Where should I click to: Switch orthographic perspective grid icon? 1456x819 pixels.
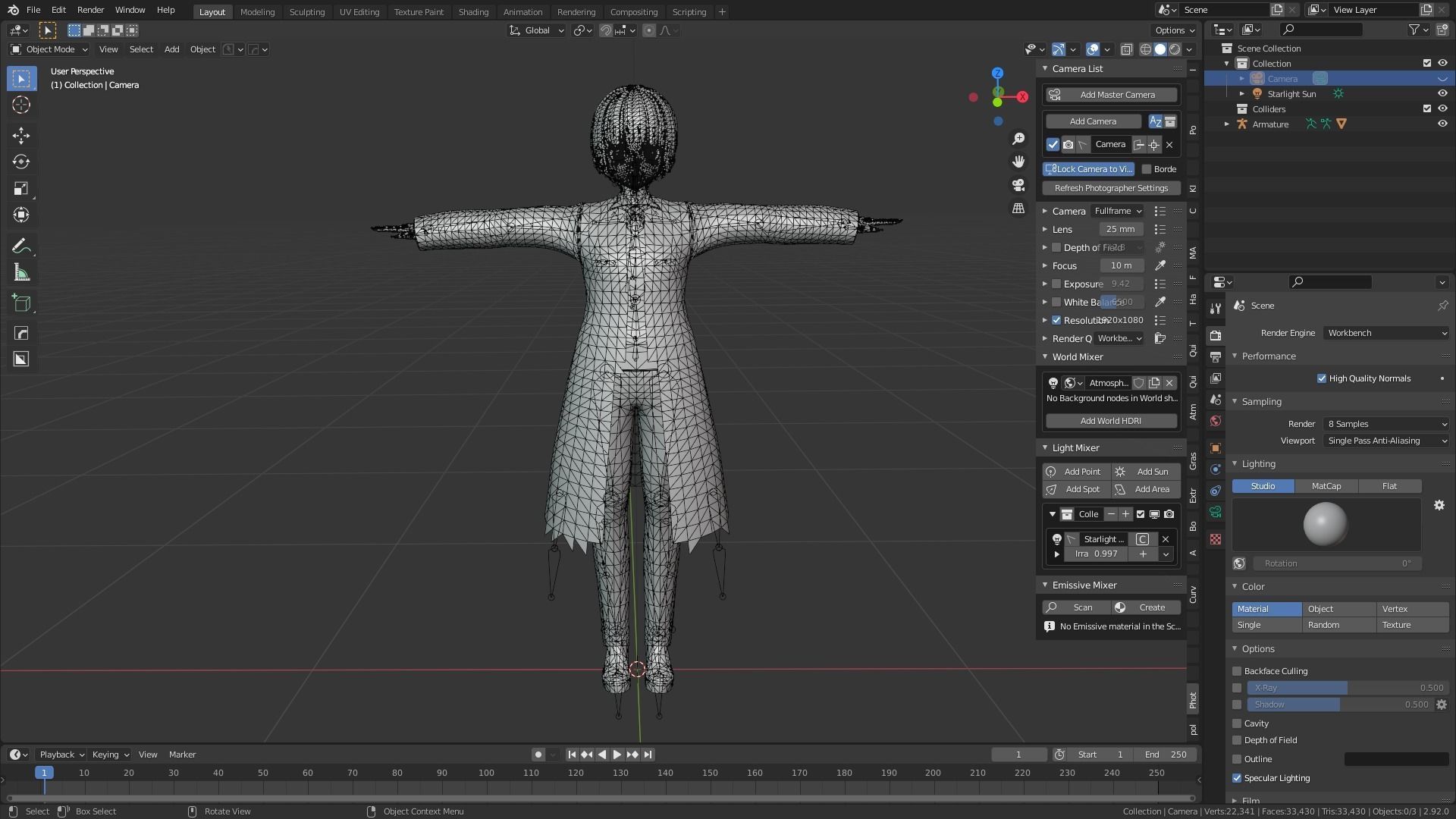point(1018,208)
